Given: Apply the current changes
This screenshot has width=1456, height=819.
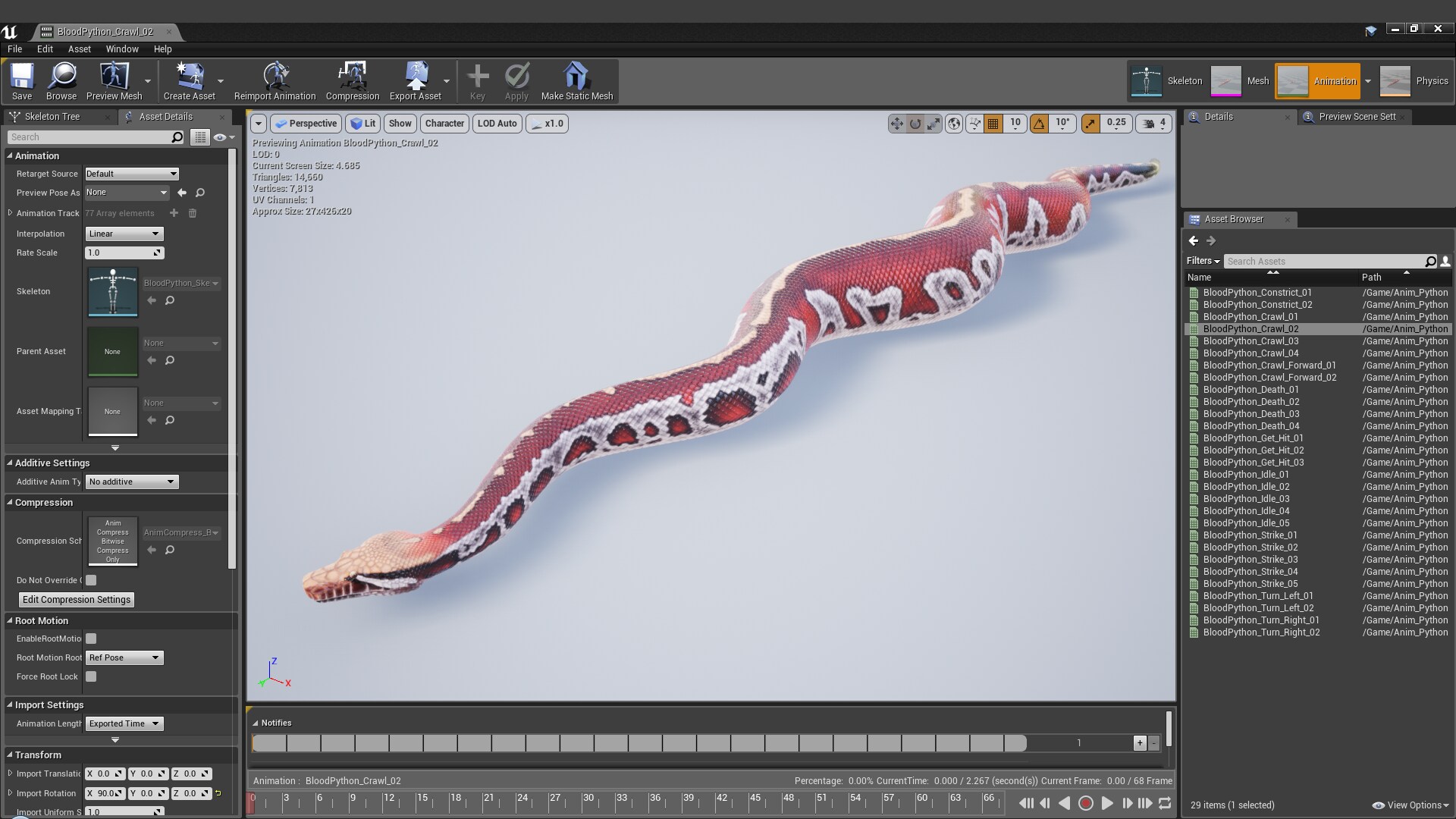Looking at the screenshot, I should click(516, 81).
